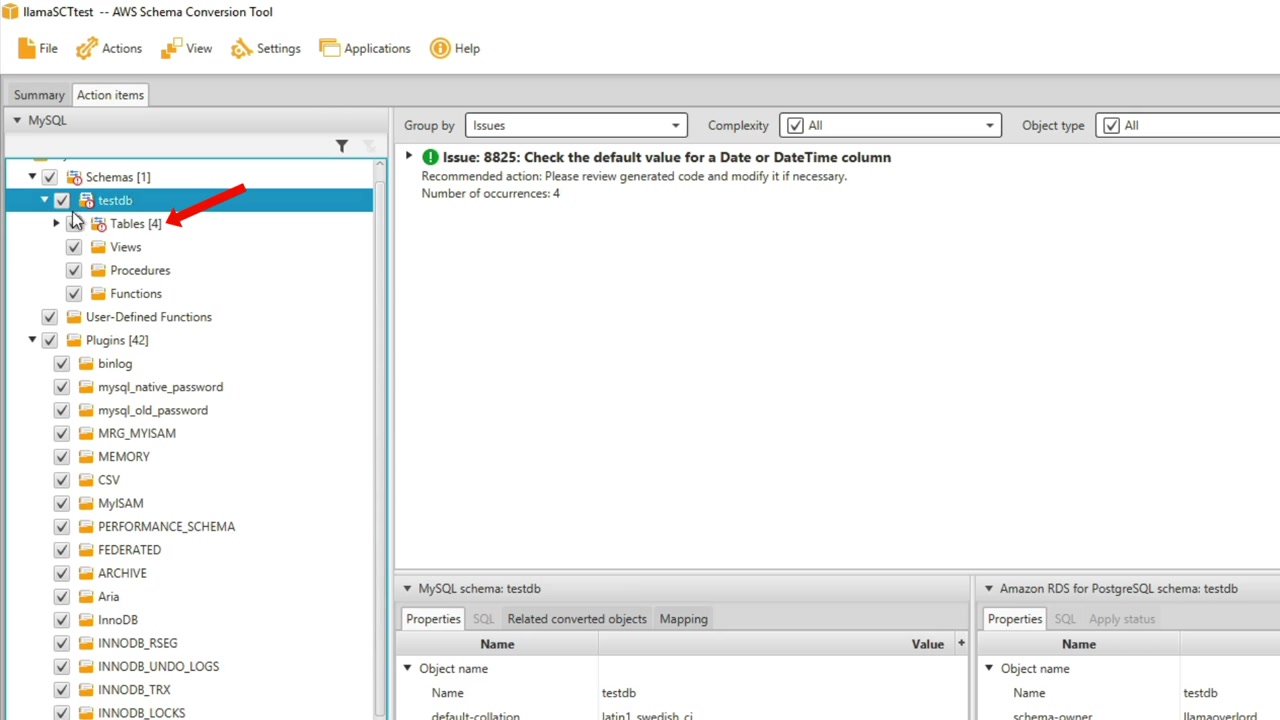The width and height of the screenshot is (1280, 720).
Task: Click the ARCHIVE plugin folder icon
Action: coord(86,574)
